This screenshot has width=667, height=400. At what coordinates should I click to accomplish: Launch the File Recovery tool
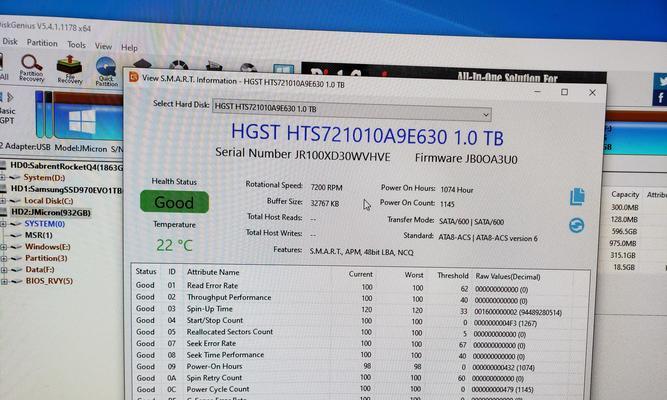point(70,69)
